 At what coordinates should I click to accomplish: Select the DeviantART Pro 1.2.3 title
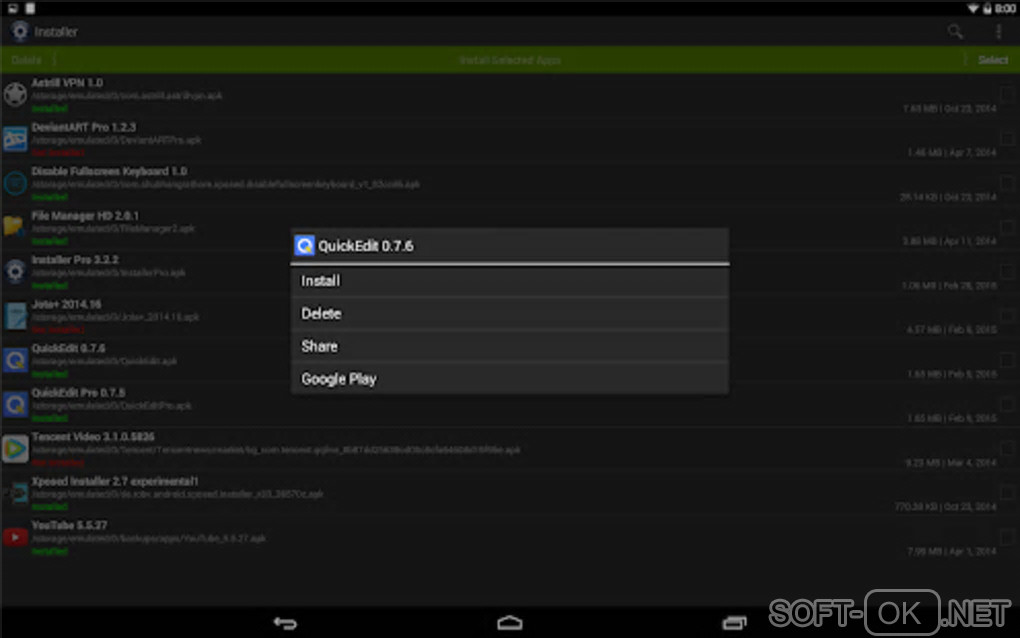[x=84, y=127]
